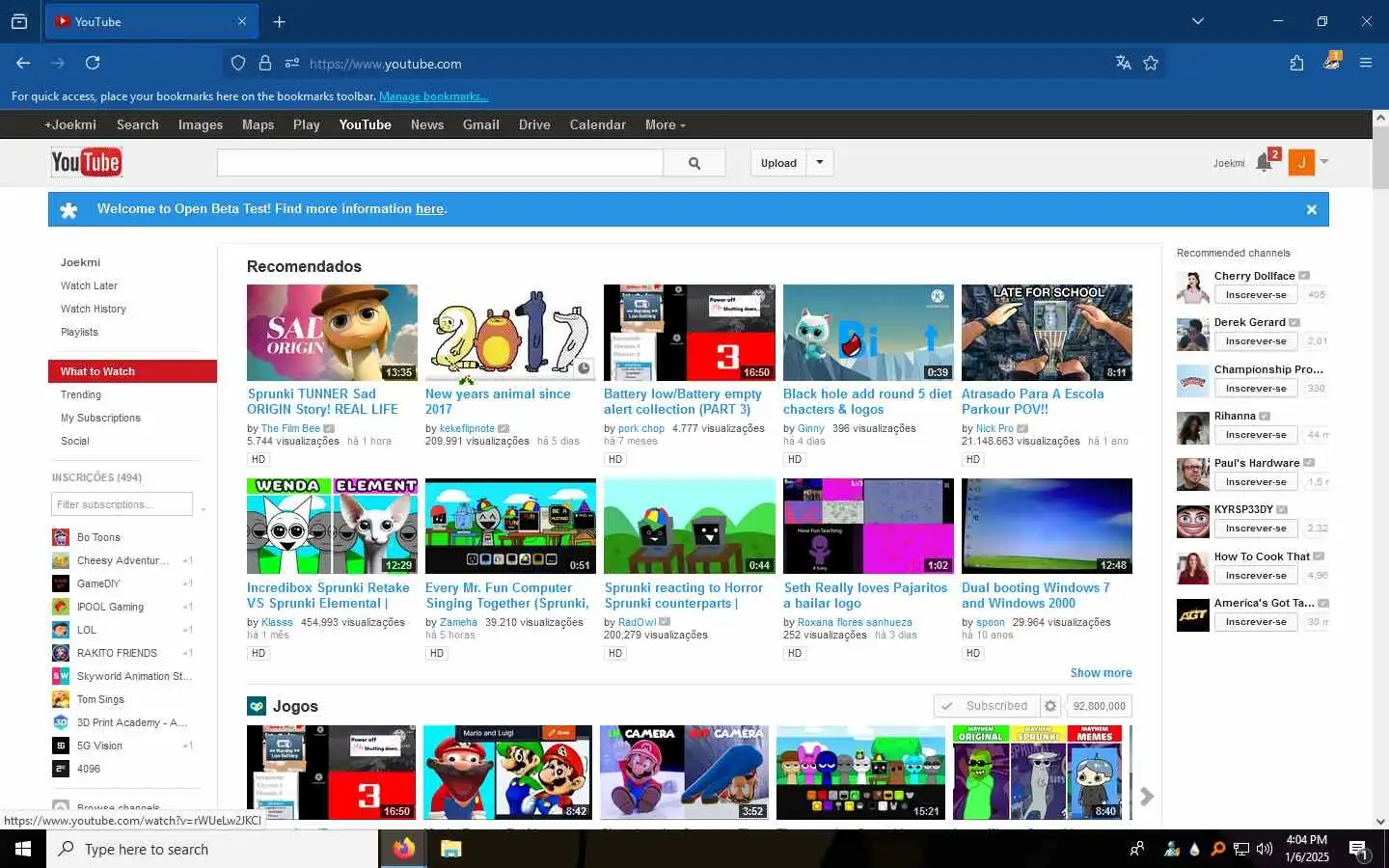The image size is (1389, 868).
Task: Open the orange J account avatar
Action: click(1301, 163)
